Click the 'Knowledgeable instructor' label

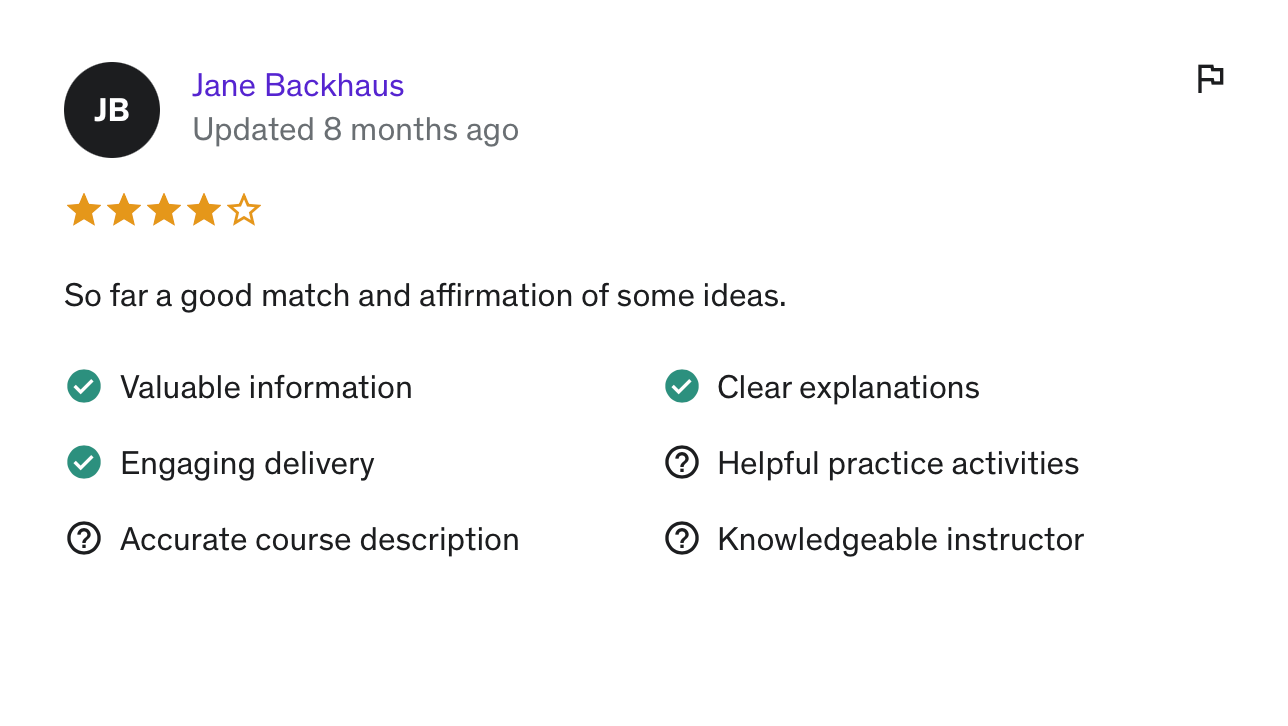coord(900,540)
